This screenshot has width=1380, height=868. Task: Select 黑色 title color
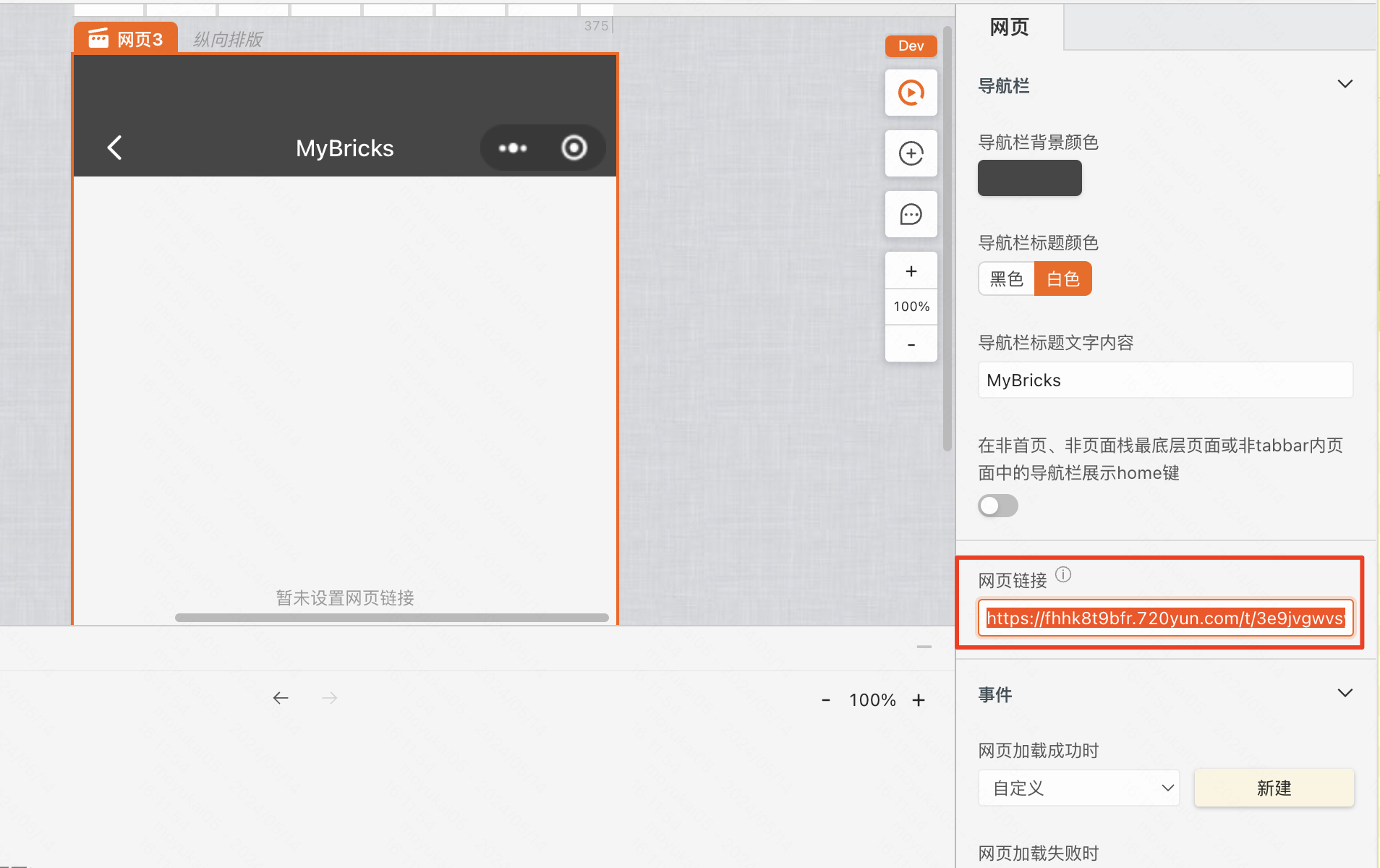pos(1007,278)
